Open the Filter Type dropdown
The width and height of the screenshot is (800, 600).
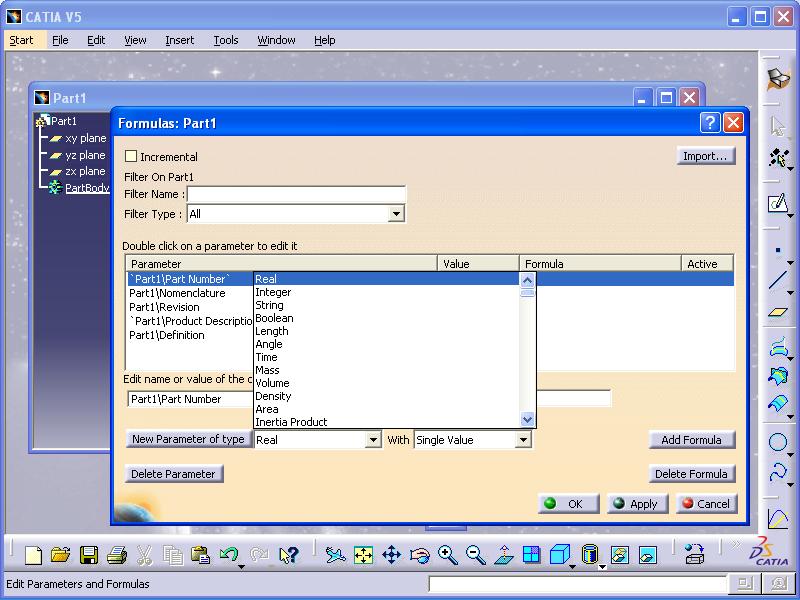(x=396, y=214)
